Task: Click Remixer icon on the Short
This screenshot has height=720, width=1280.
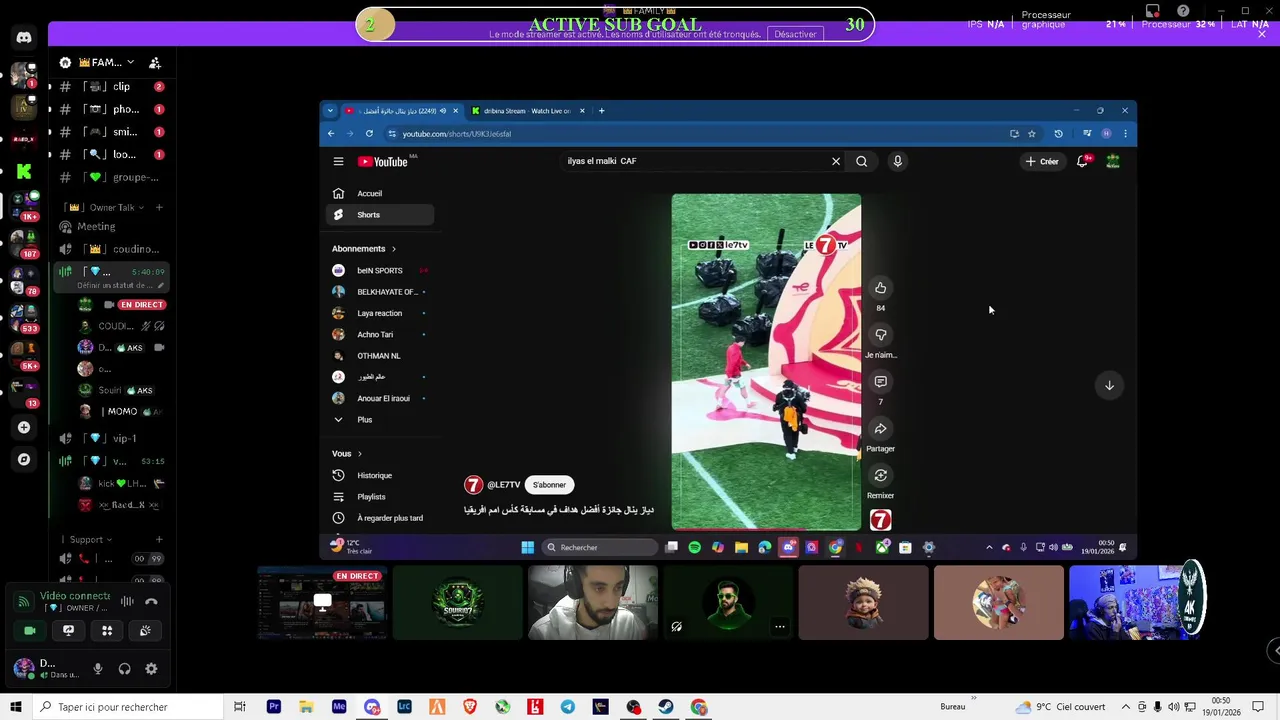Action: tap(880, 475)
